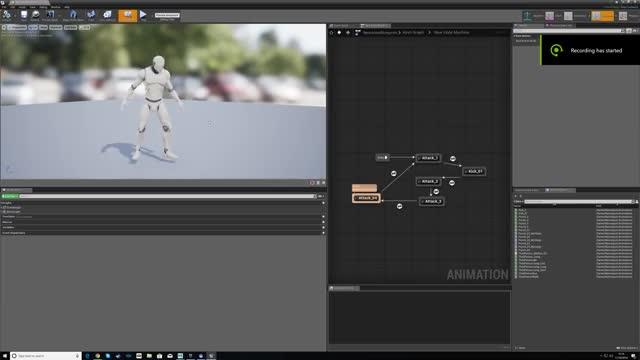
Task: Select the highlighted Attack_04 state node
Action: (x=366, y=198)
